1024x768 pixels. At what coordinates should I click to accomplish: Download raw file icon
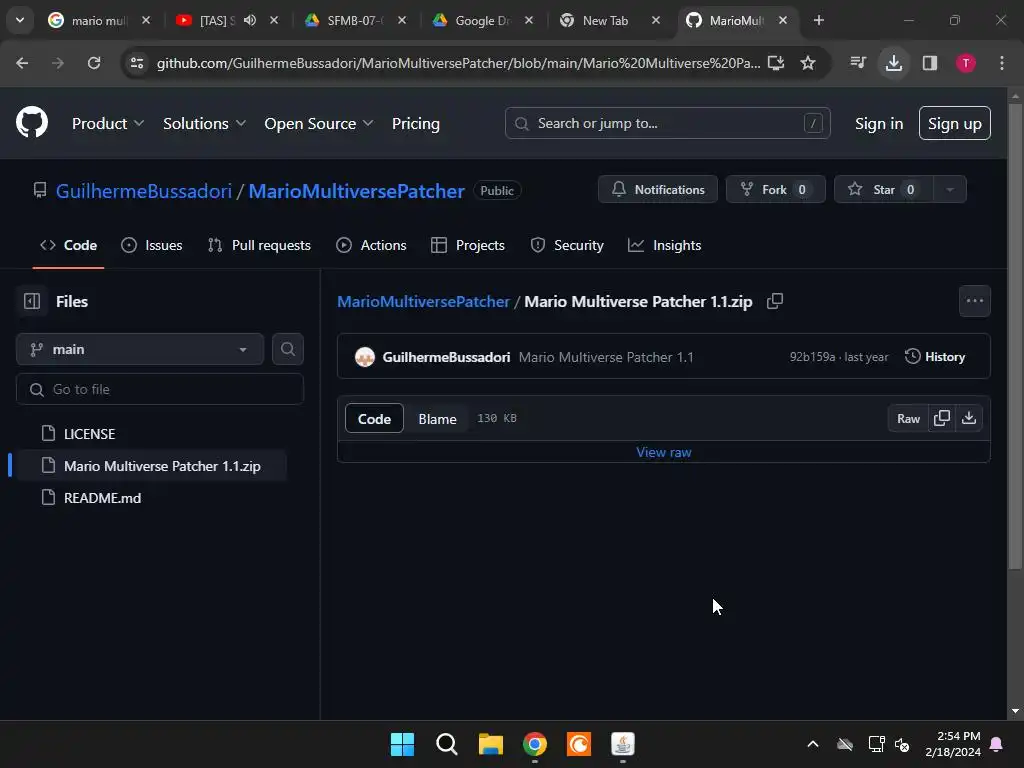969,419
